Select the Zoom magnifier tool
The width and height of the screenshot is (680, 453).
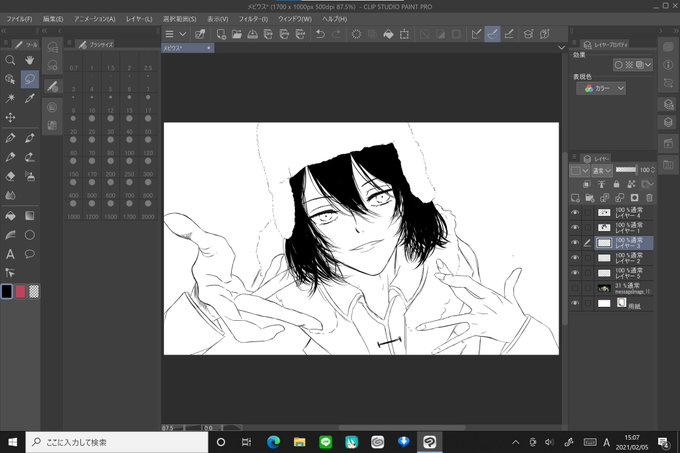(10, 60)
